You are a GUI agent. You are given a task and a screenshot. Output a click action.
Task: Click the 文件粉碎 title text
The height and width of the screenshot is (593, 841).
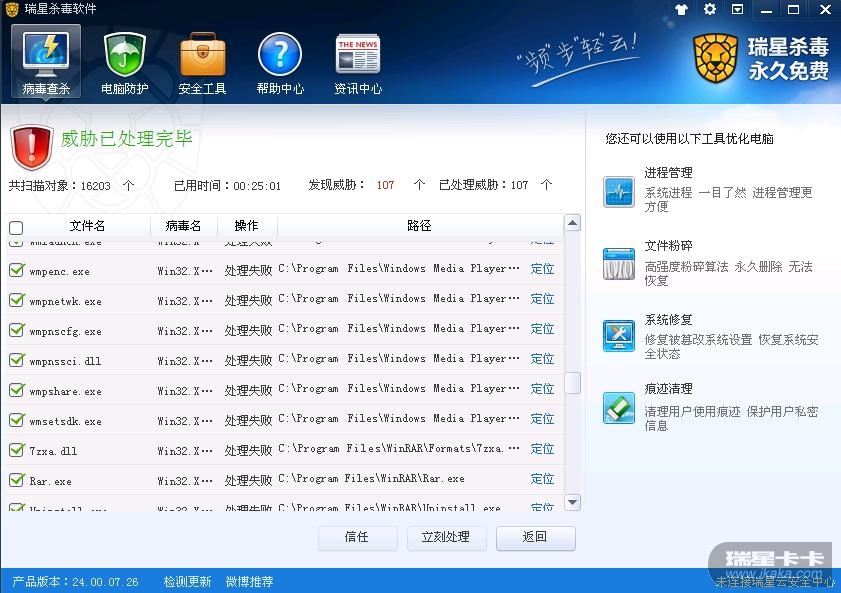point(668,246)
